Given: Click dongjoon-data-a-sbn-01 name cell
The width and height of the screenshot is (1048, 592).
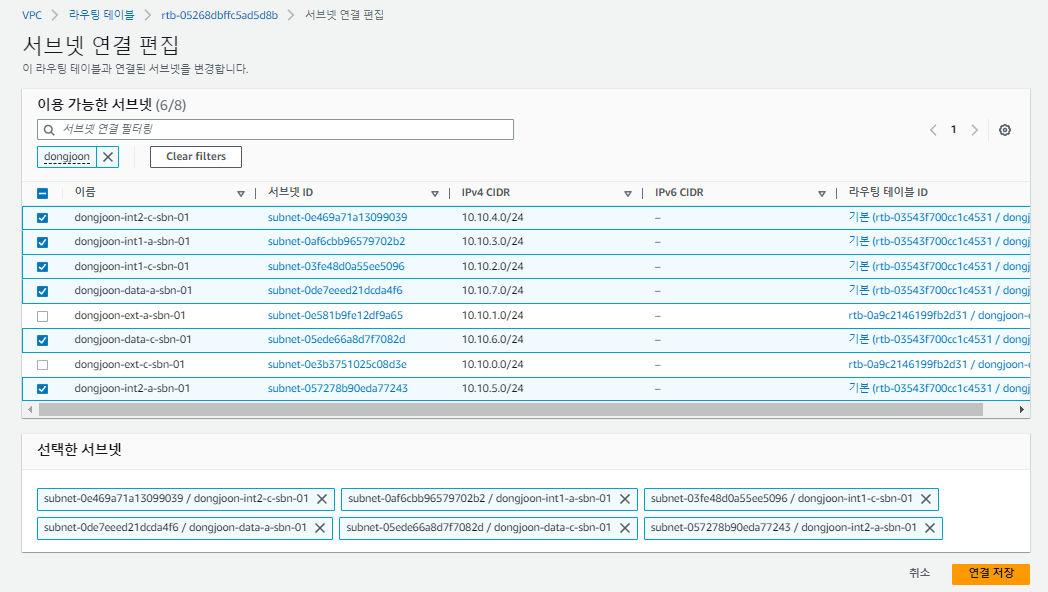Looking at the screenshot, I should coord(133,290).
